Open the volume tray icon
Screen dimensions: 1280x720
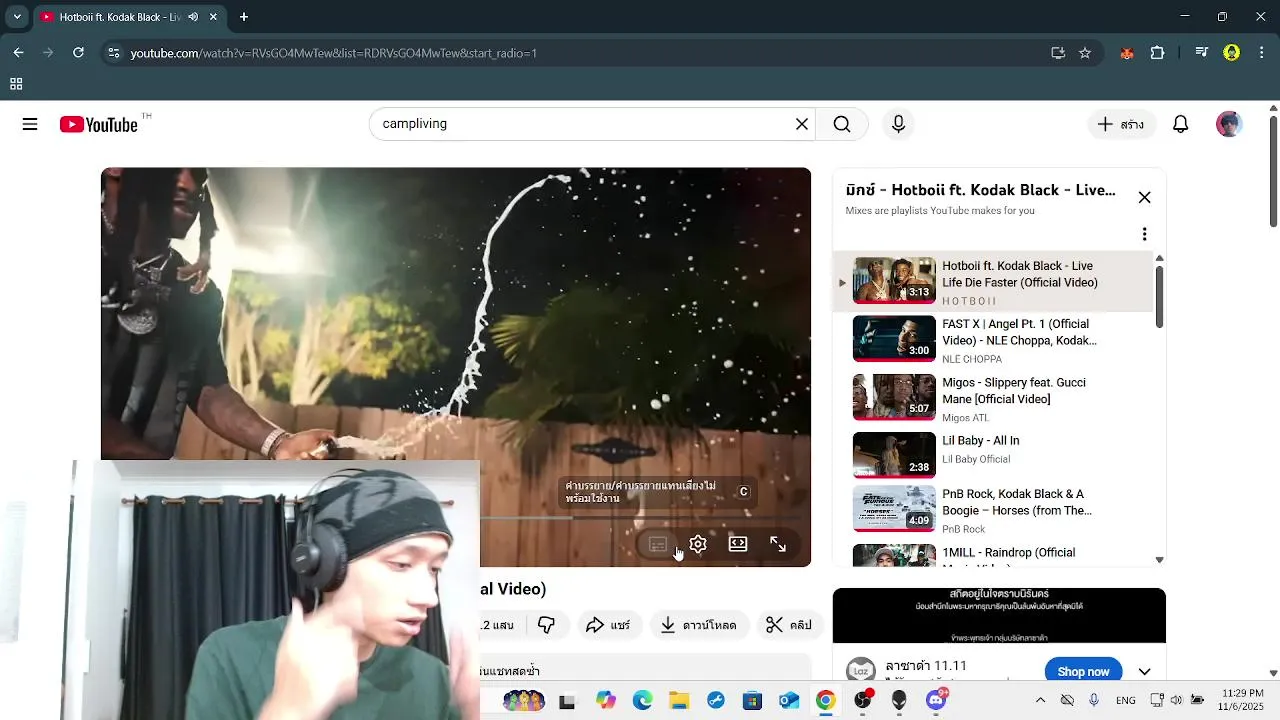pos(1177,700)
